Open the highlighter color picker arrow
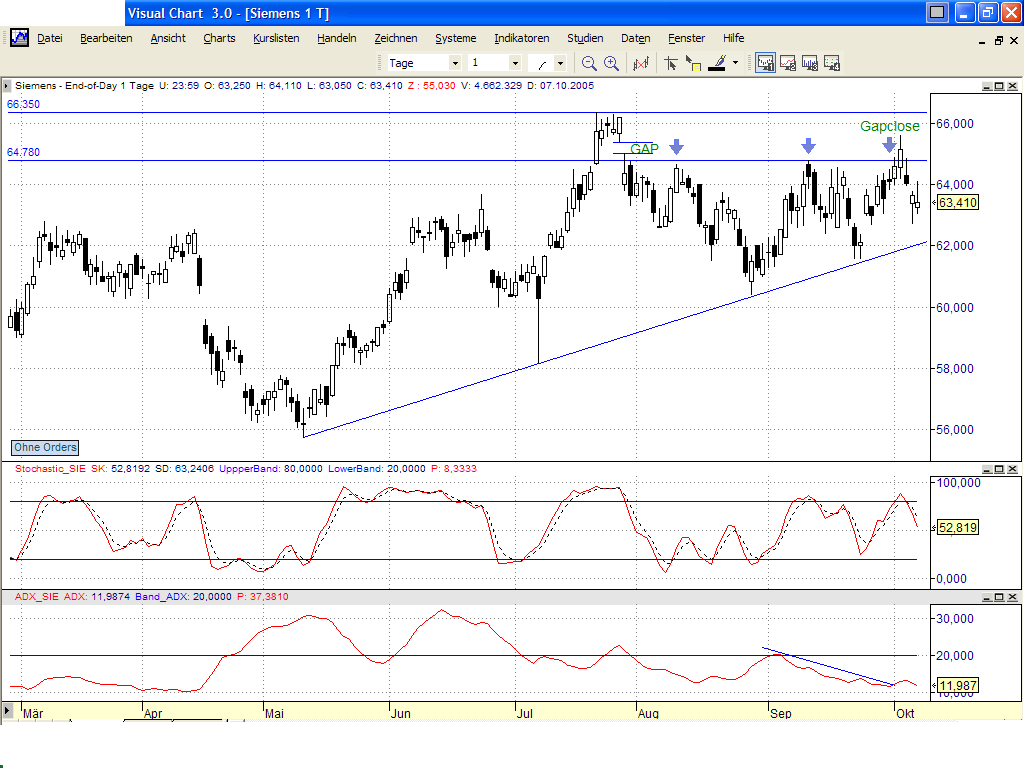This screenshot has width=1024, height=768. coord(735,62)
